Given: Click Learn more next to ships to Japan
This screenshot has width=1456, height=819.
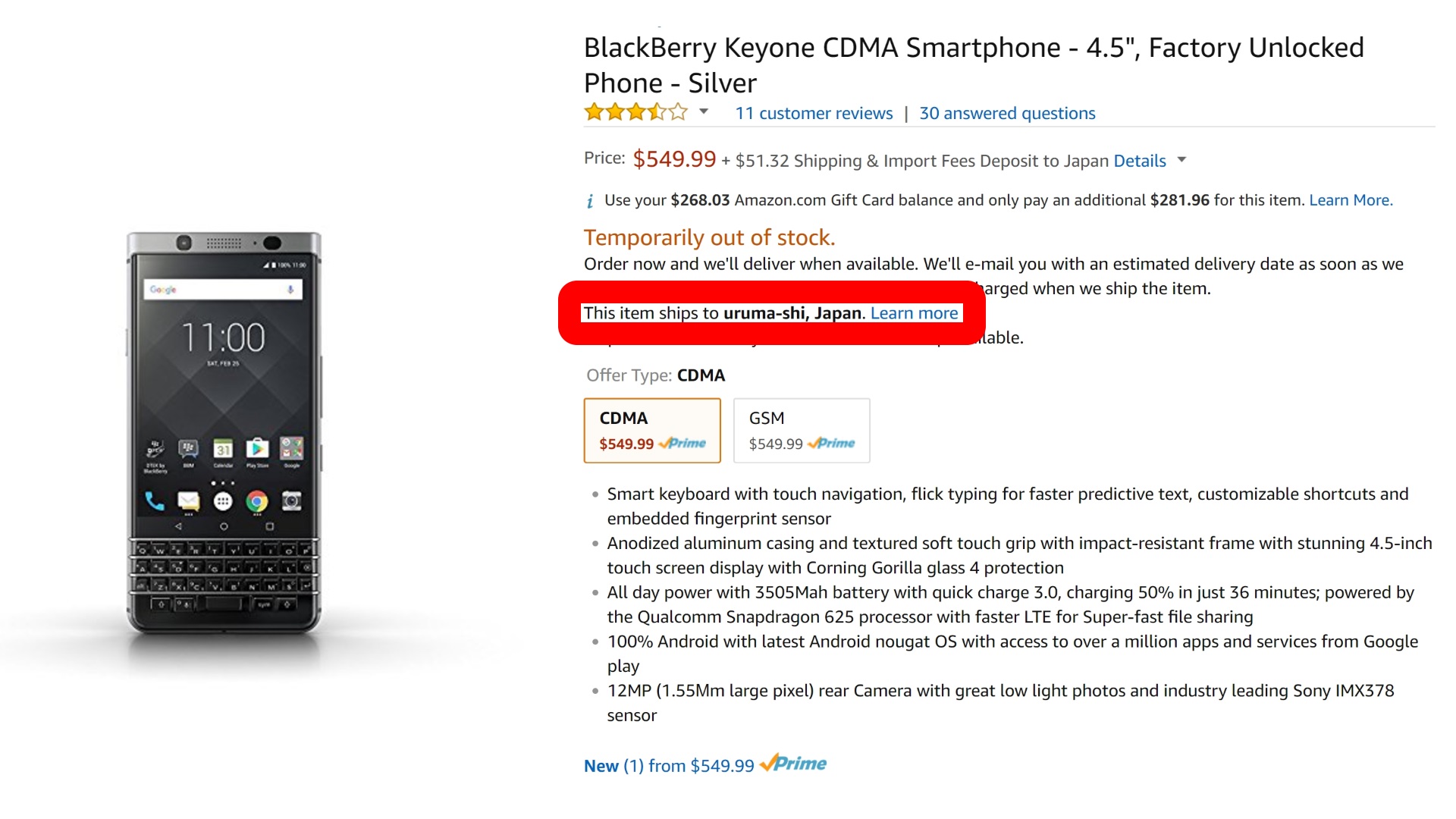Looking at the screenshot, I should [914, 313].
